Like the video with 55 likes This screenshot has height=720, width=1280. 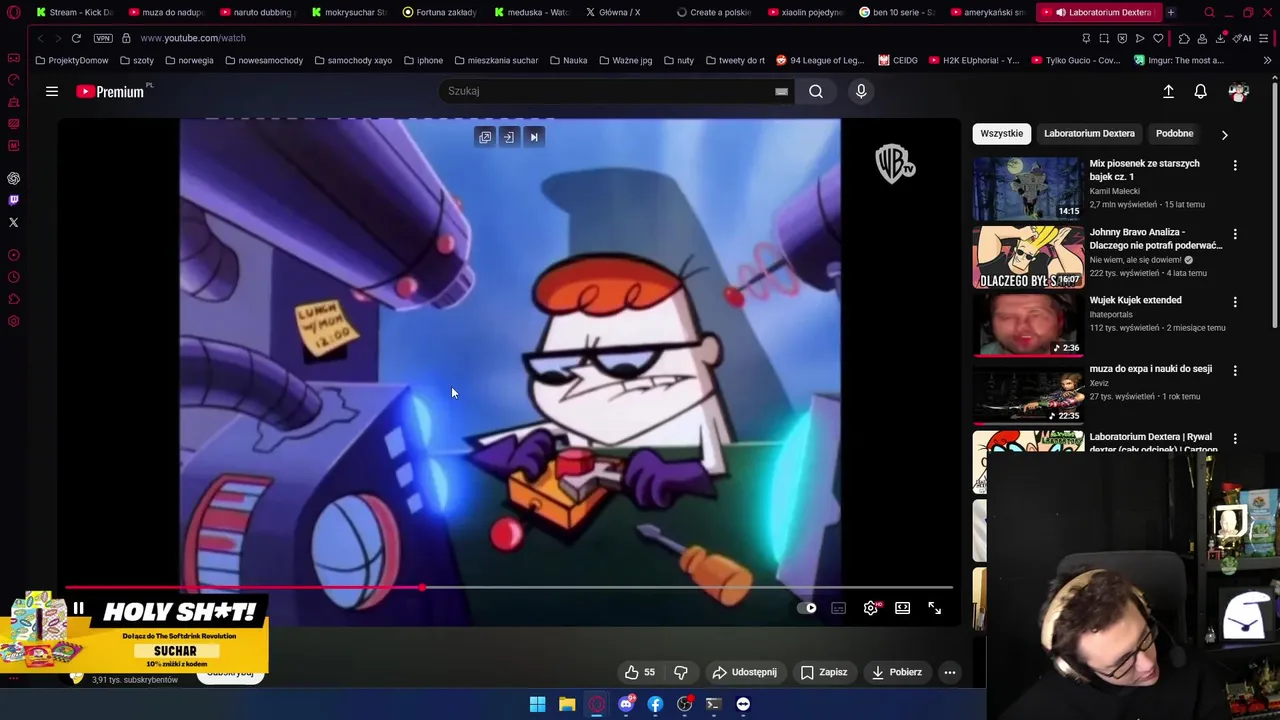coord(640,672)
